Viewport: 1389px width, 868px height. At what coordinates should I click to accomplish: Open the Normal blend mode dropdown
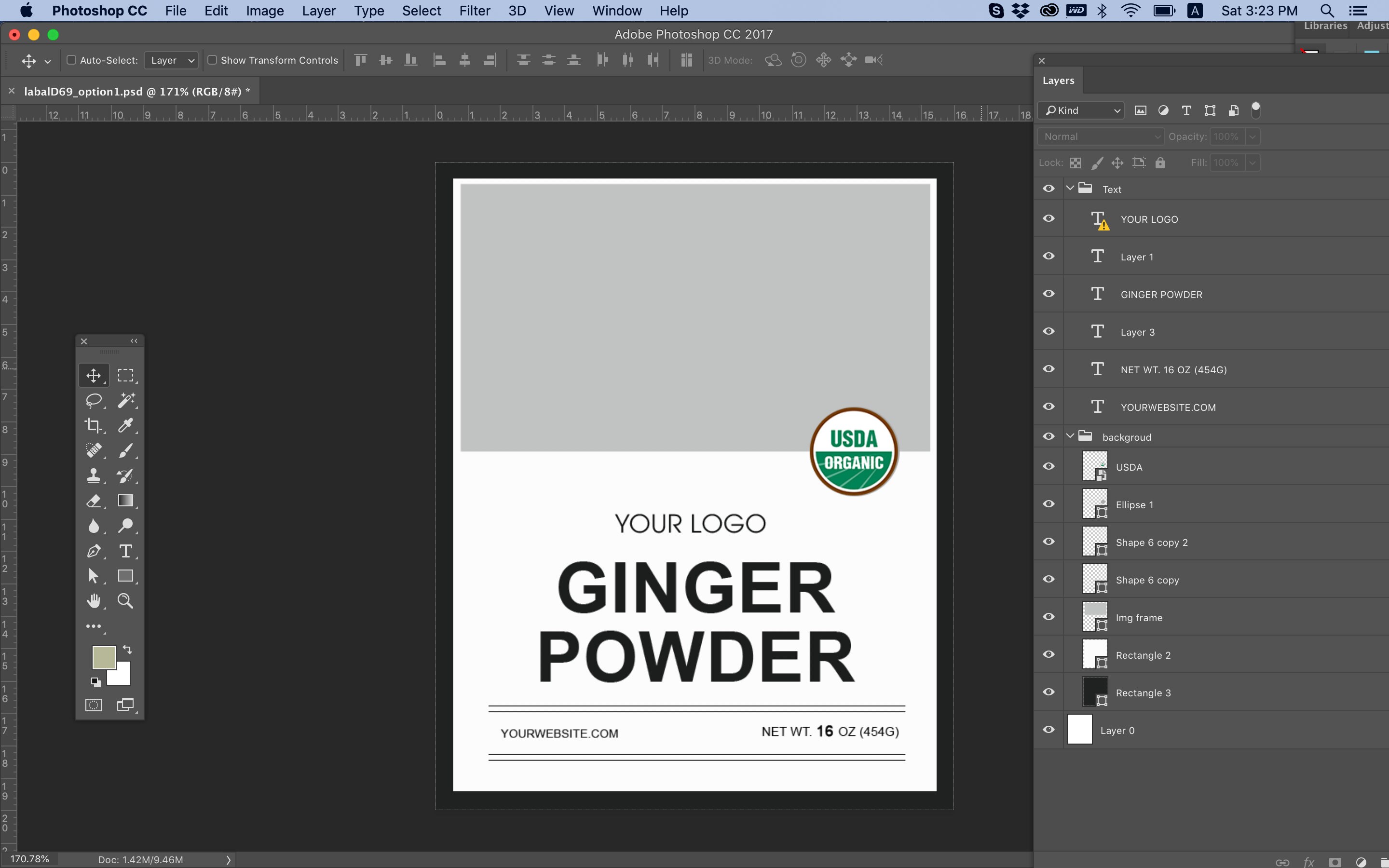click(x=1101, y=136)
